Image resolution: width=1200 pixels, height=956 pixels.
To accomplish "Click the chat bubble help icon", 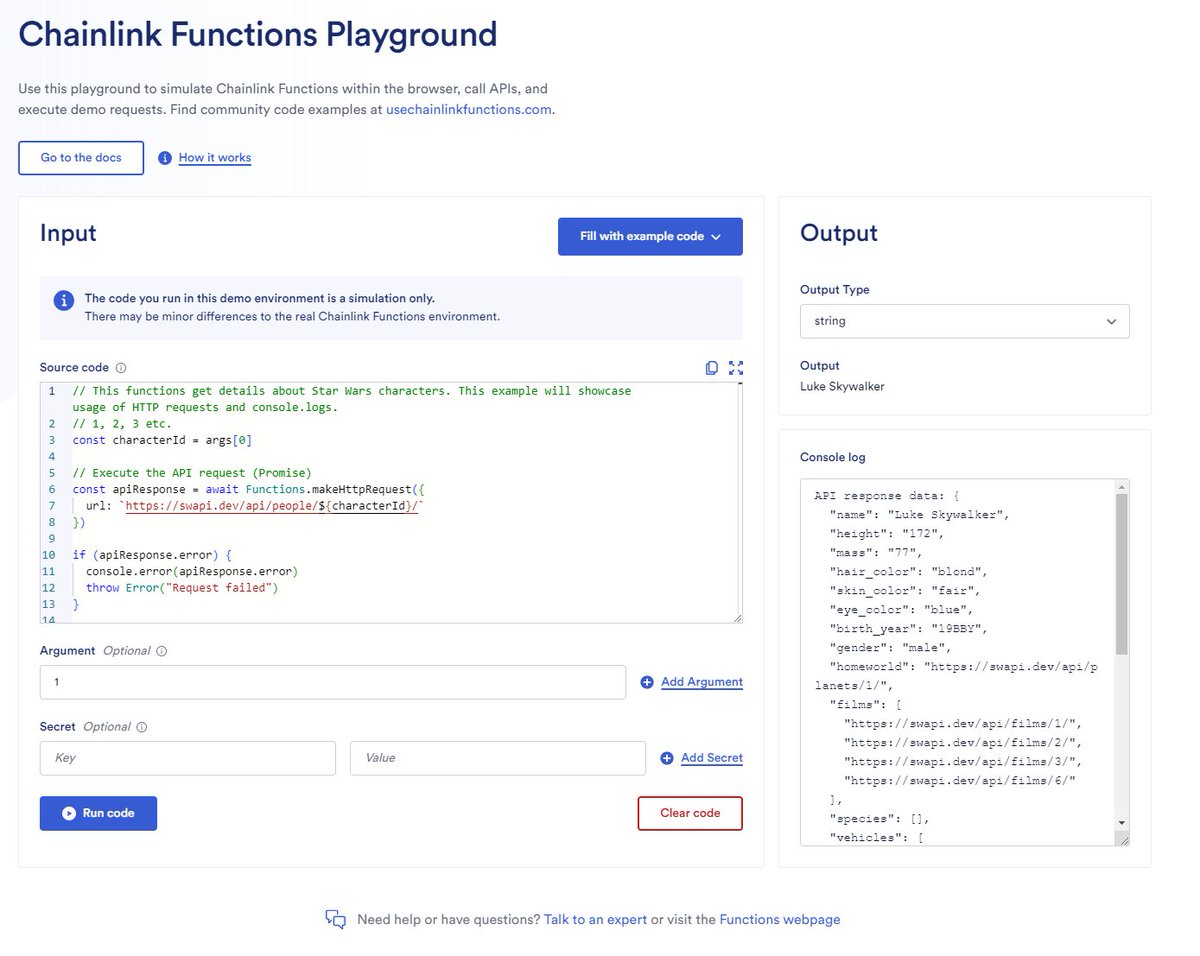I will pos(336,920).
